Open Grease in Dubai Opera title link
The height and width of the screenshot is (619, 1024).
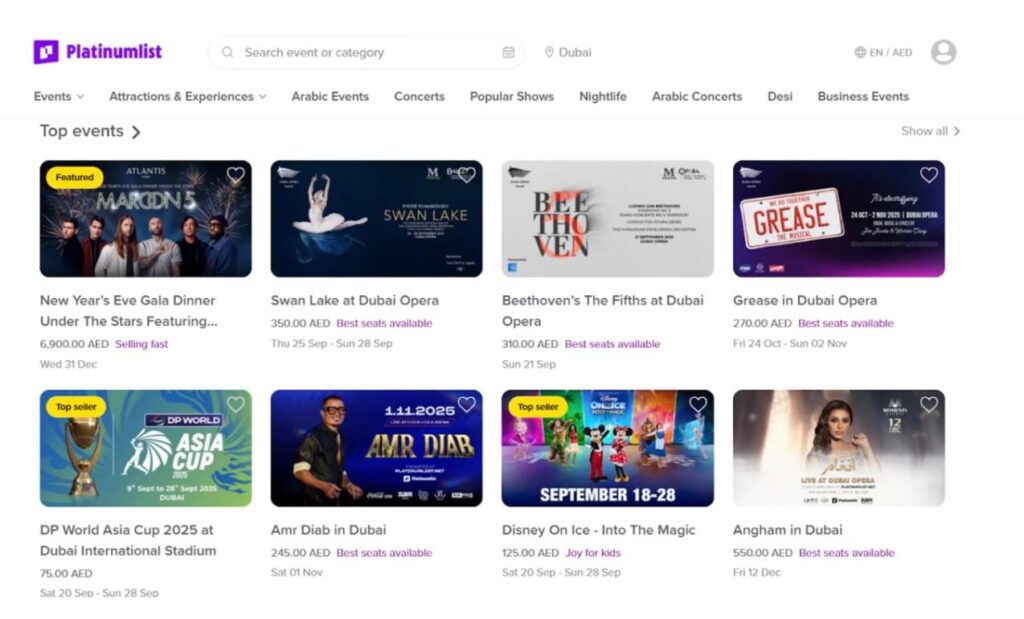tap(805, 300)
